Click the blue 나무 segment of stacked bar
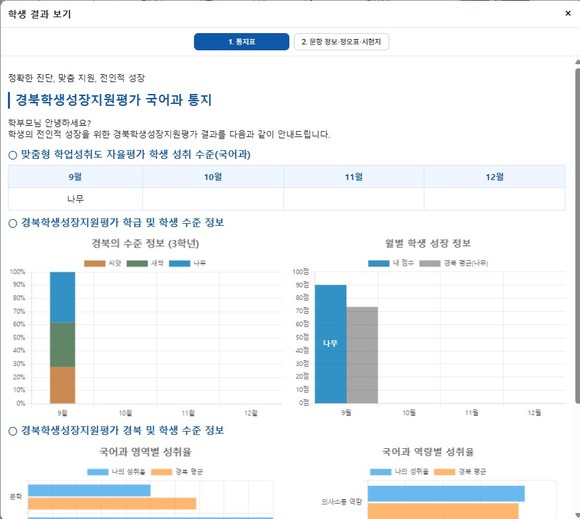 point(63,297)
